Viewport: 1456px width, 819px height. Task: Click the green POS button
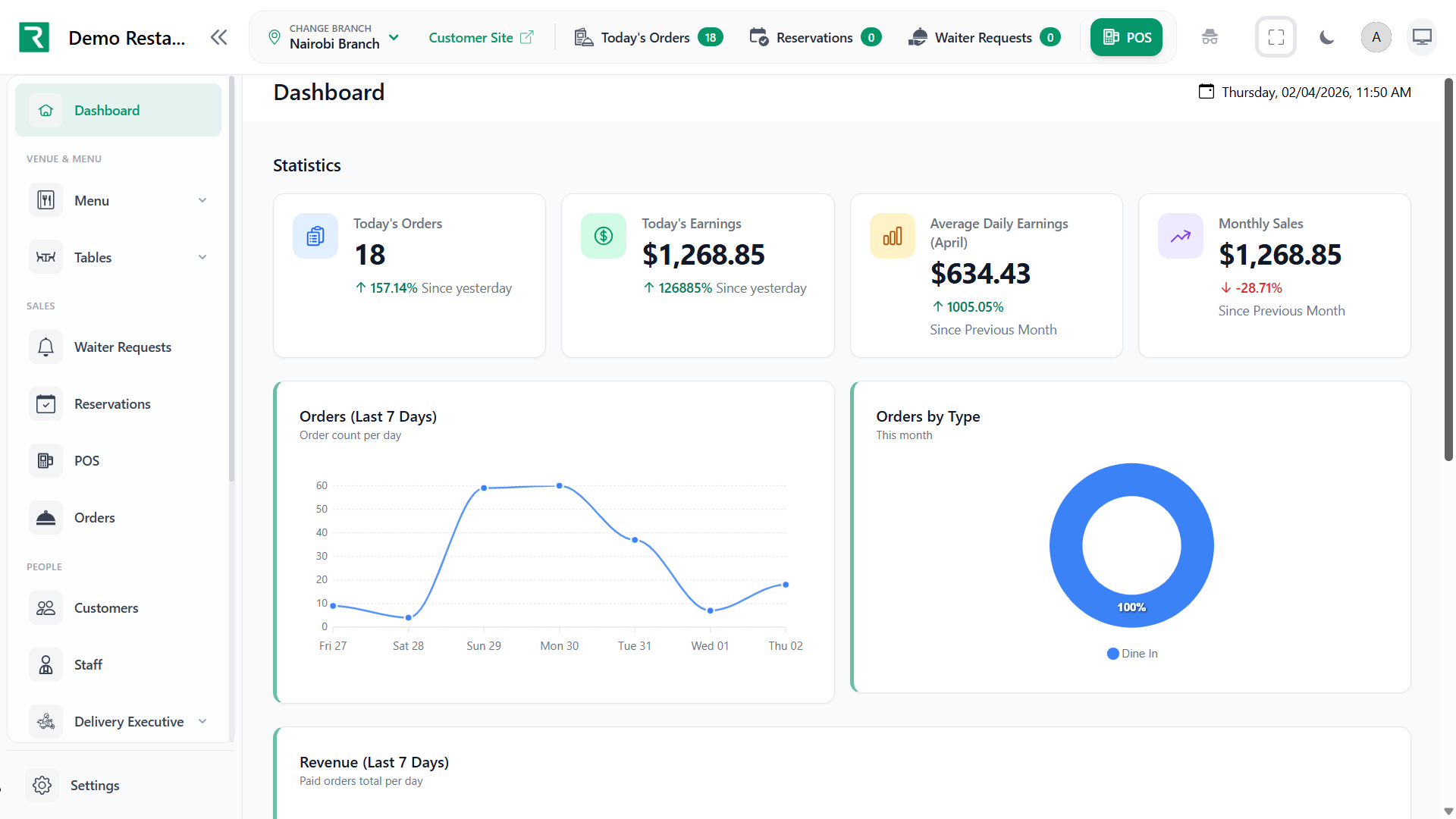(x=1126, y=37)
